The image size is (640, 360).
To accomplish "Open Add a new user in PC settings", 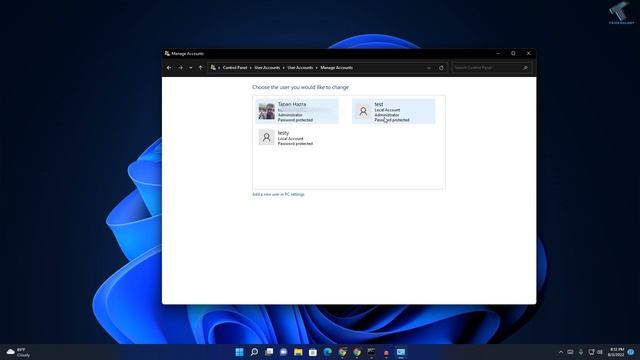I will (x=278, y=194).
